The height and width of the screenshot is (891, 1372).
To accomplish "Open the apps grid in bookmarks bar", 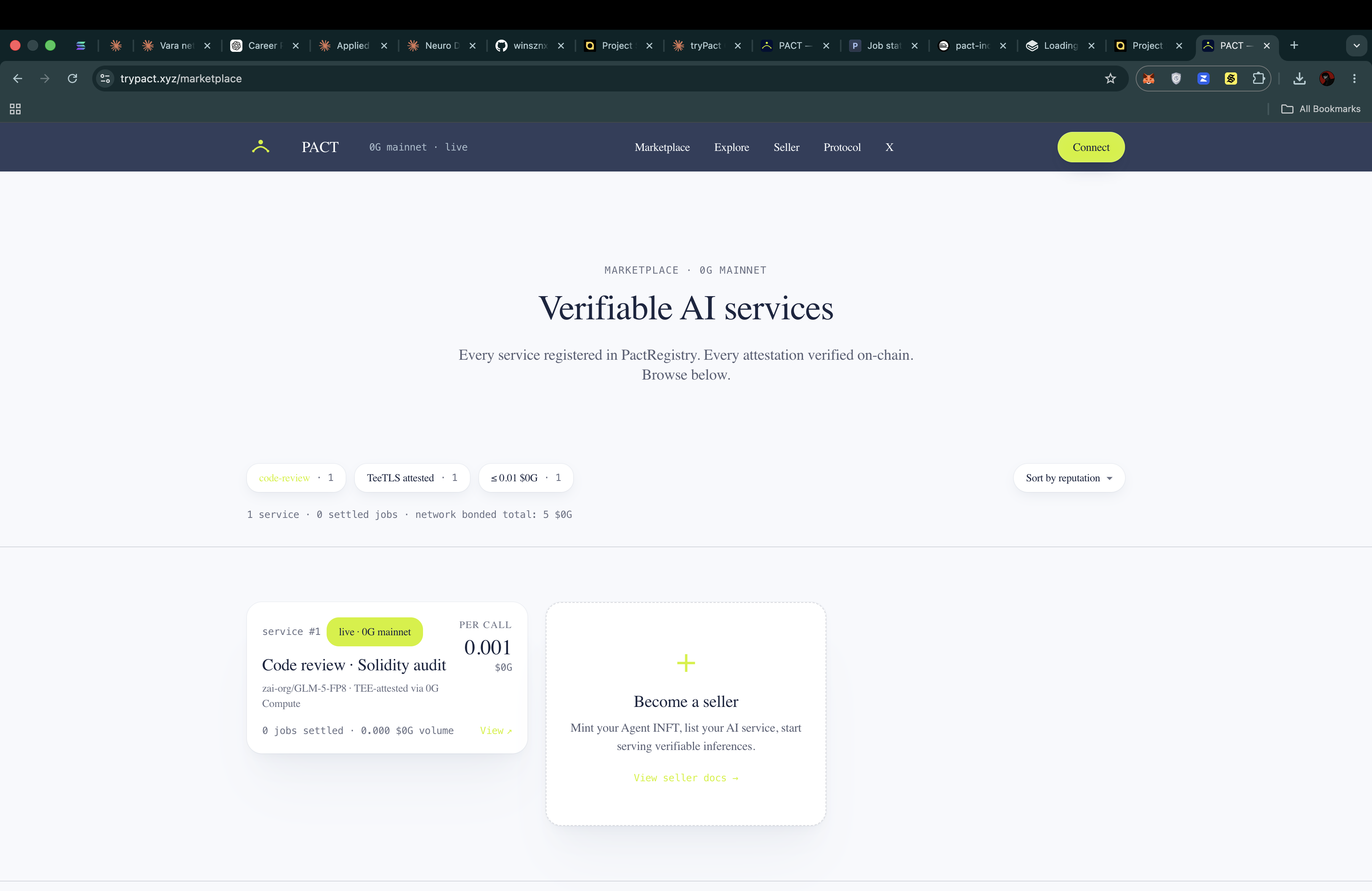I will click(16, 109).
